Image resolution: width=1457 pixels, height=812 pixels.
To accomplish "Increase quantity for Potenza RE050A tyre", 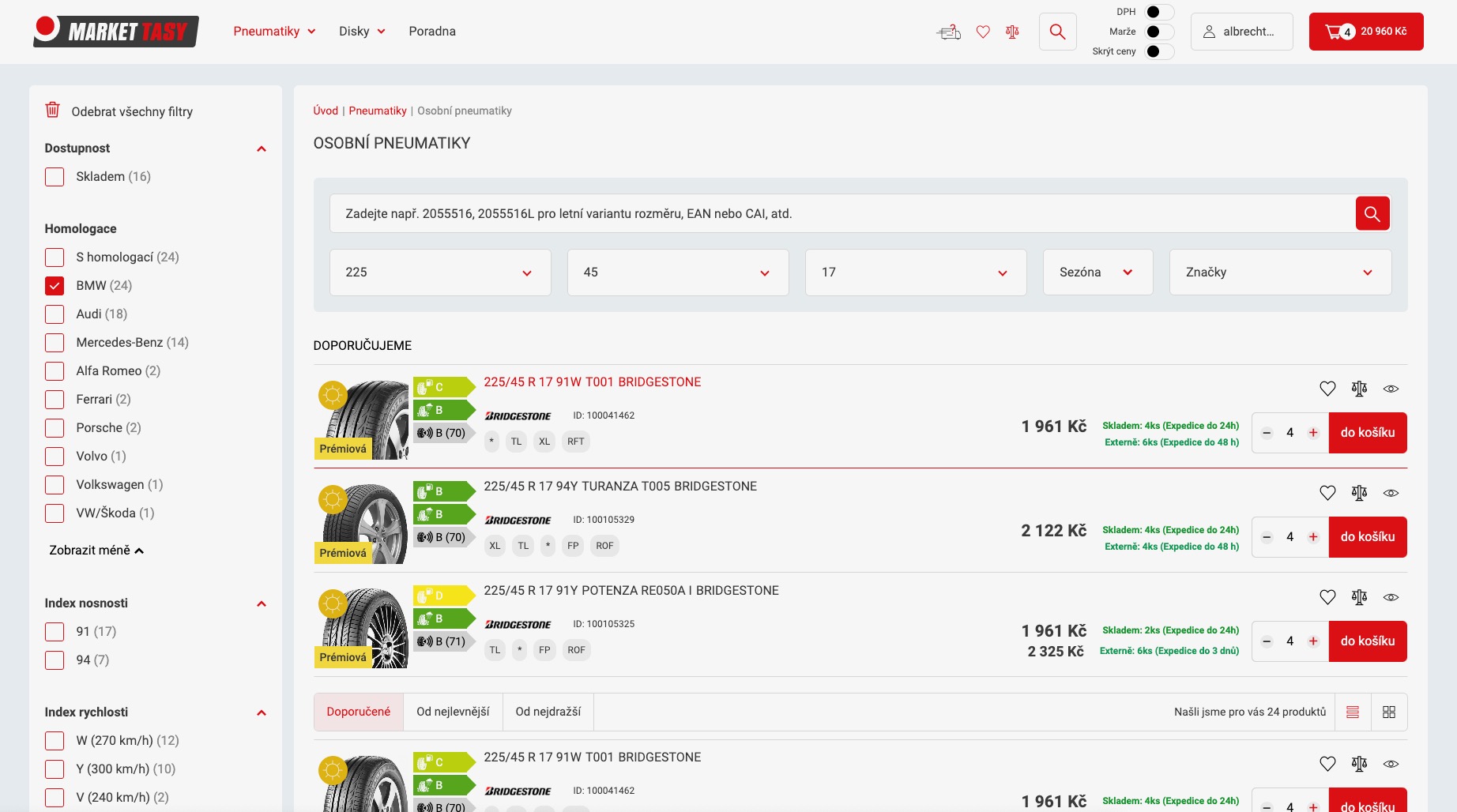I will click(1313, 641).
